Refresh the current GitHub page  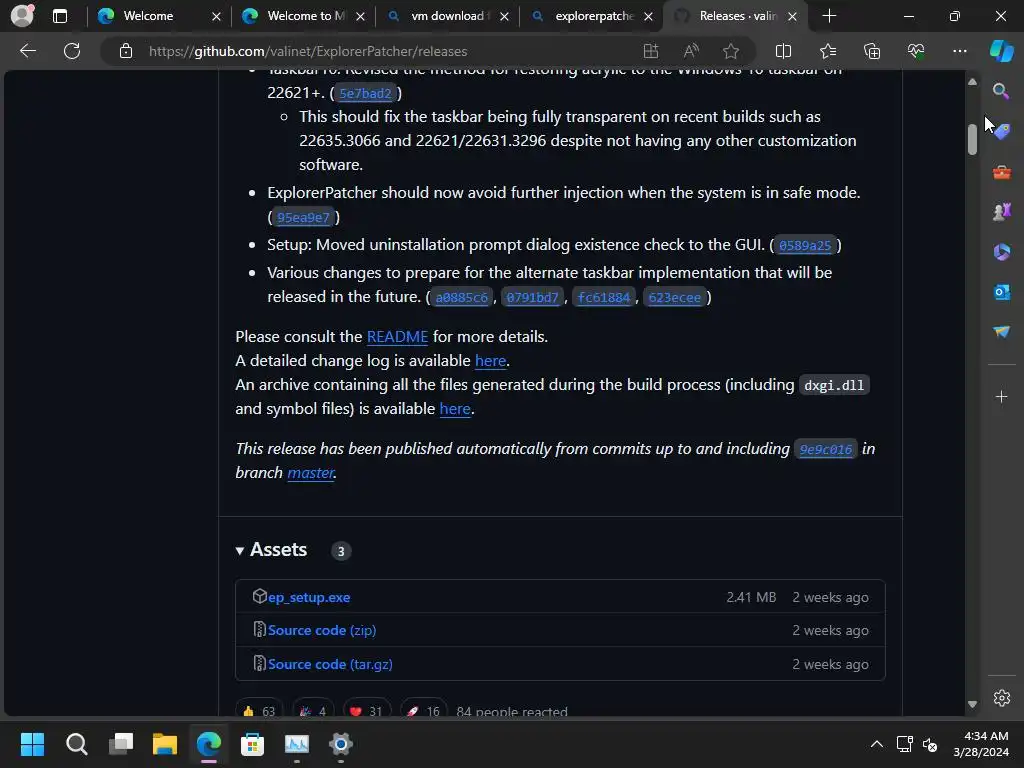[x=72, y=51]
